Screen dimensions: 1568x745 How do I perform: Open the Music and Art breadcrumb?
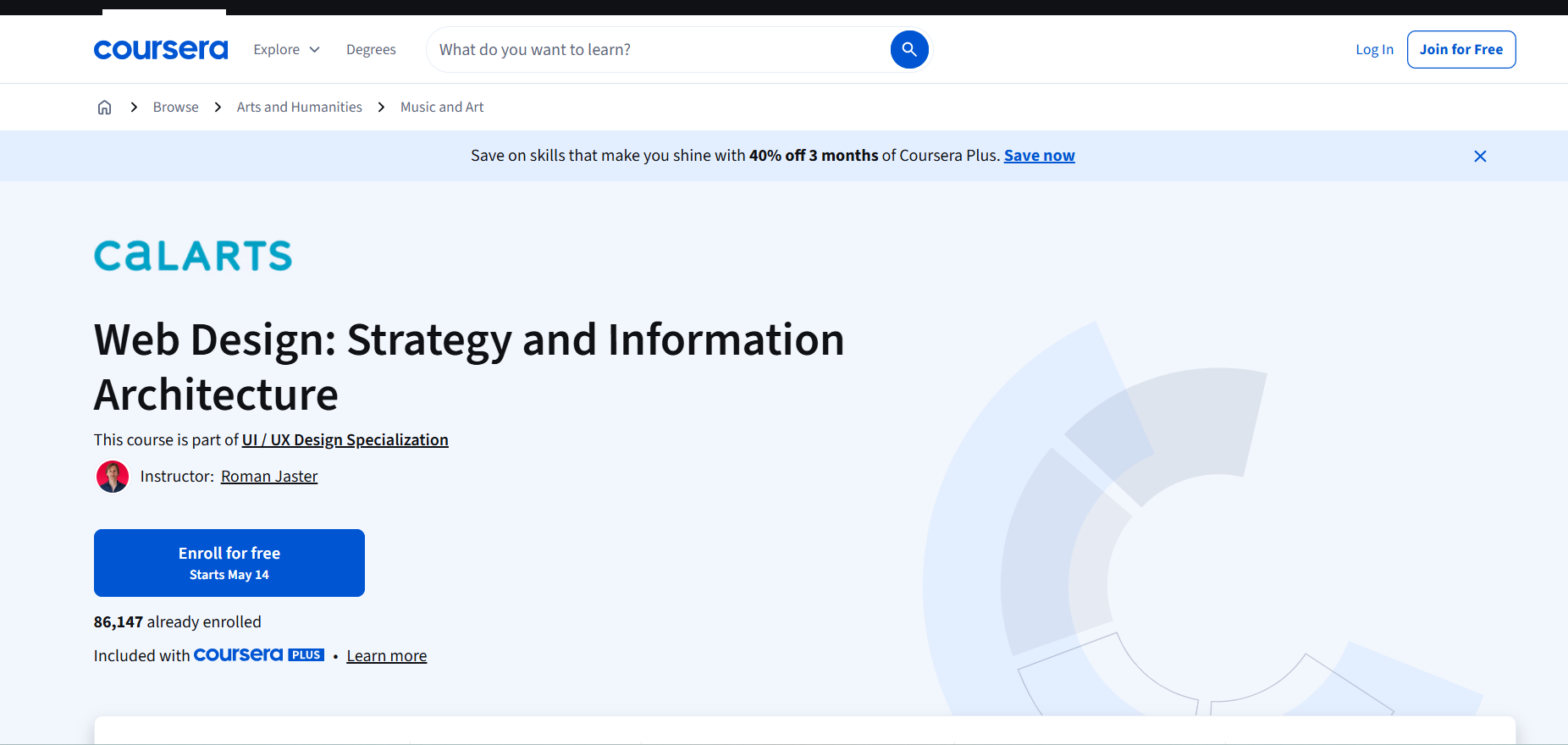pos(442,107)
